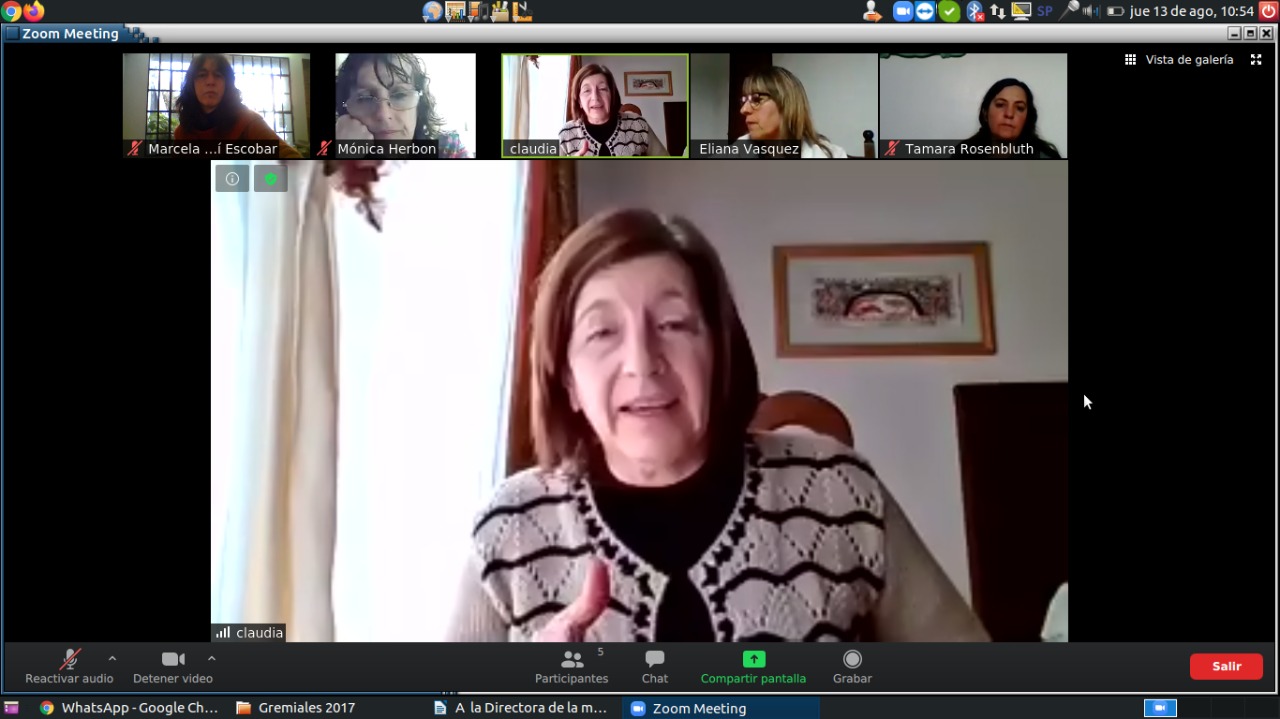Select Mónica Herbon video thumbnail
Viewport: 1280px width, 719px height.
coord(405,105)
